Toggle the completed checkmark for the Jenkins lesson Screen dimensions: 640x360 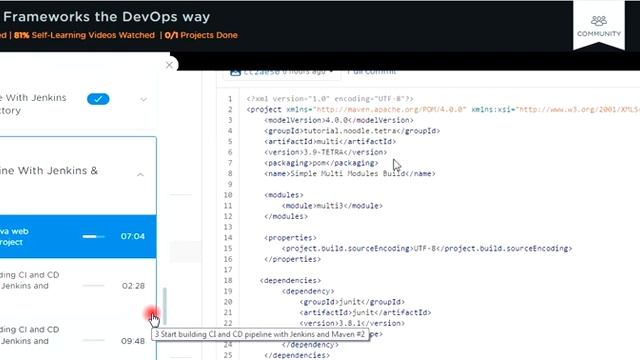(98, 99)
